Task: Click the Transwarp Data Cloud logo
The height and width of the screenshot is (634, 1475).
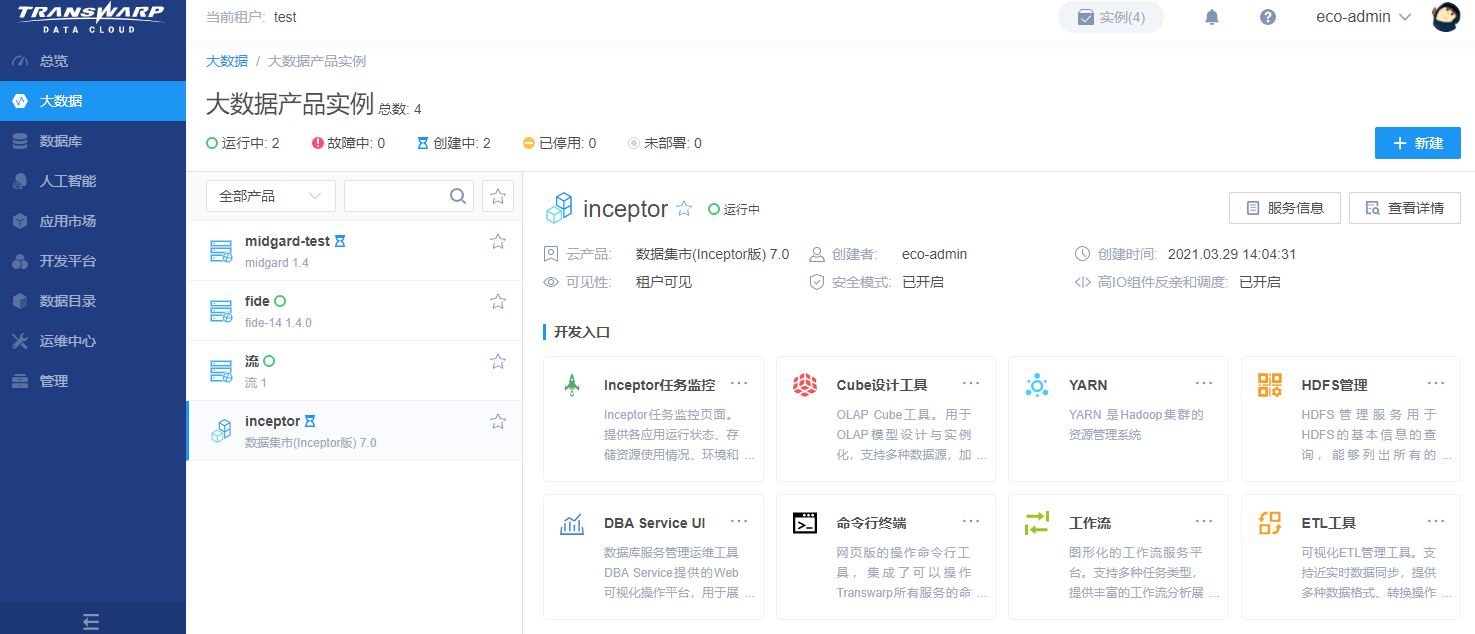Action: (92, 18)
